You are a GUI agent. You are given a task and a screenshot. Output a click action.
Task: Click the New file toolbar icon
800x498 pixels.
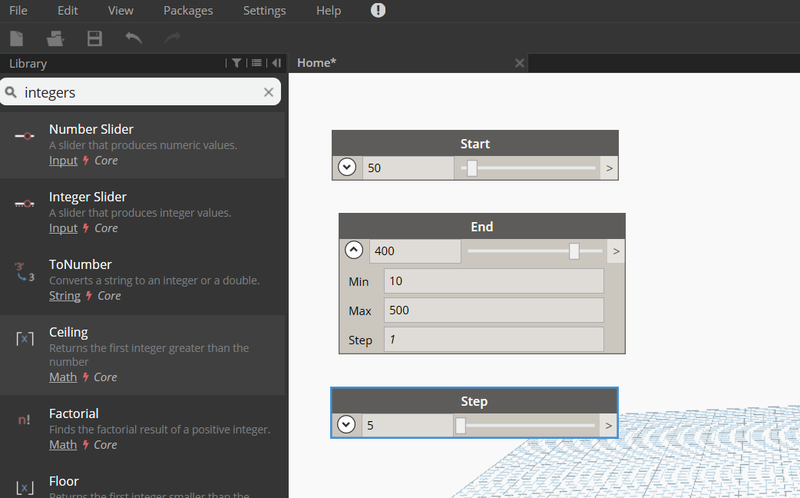pyautogui.click(x=17, y=38)
